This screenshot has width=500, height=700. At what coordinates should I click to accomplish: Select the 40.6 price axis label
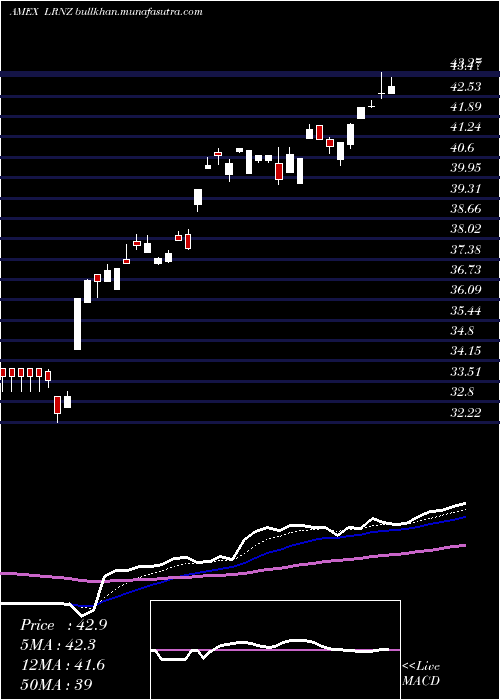(x=462, y=148)
